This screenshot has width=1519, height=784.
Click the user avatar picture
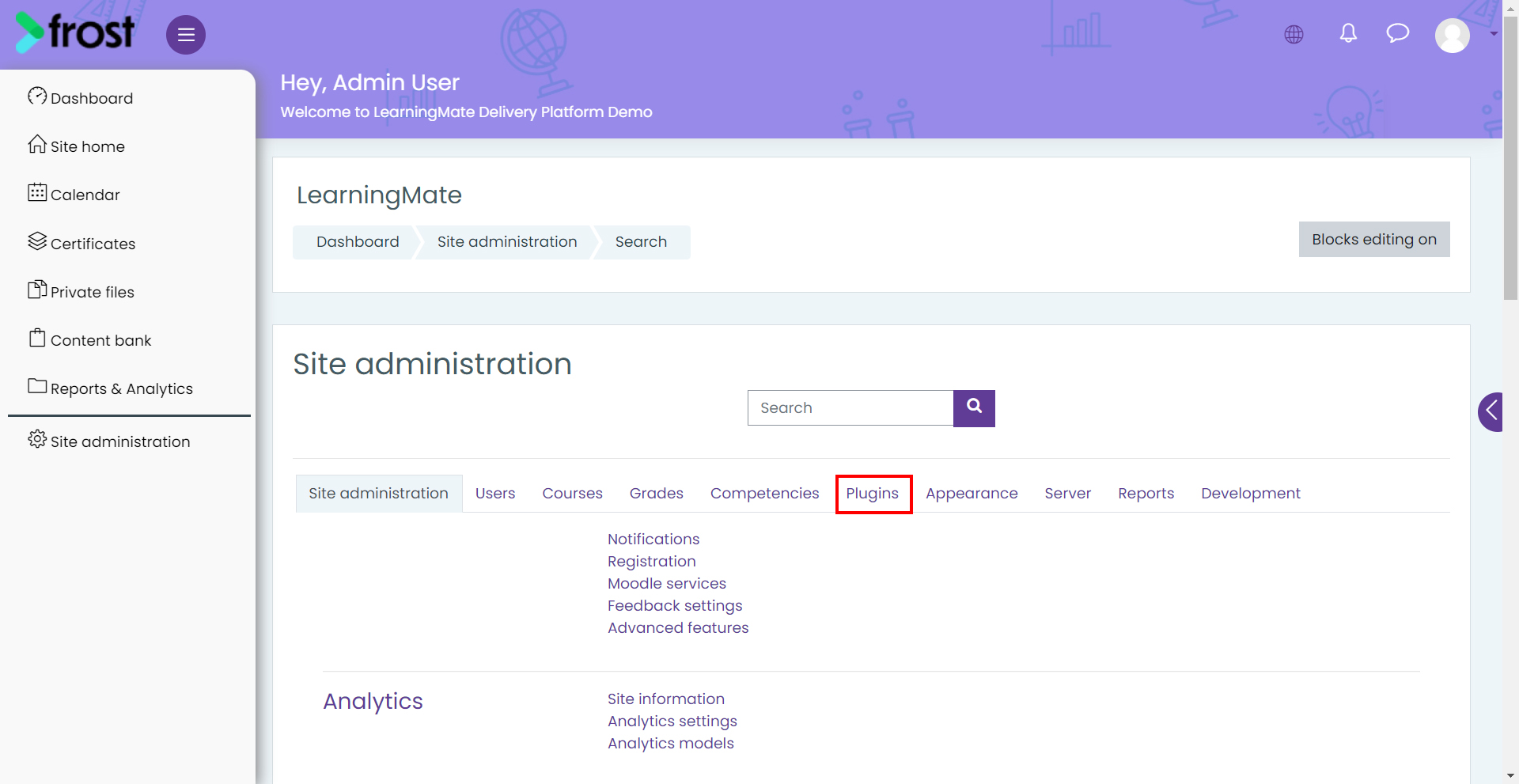point(1453,35)
